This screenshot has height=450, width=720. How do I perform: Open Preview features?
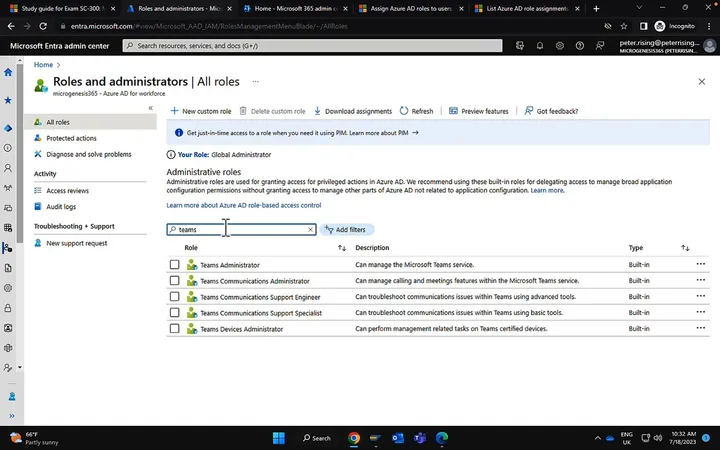pyautogui.click(x=478, y=111)
